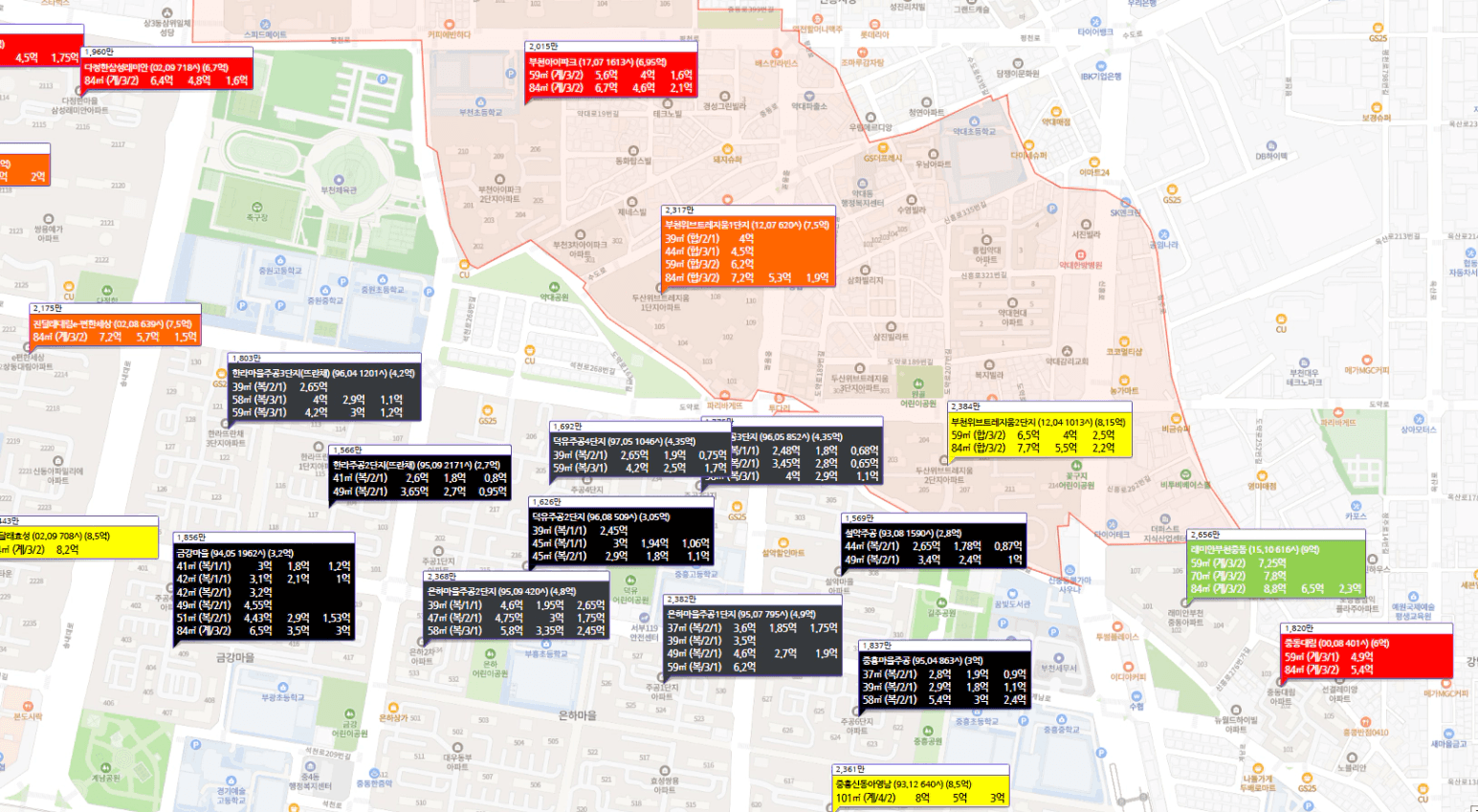Click the 역대한방병원 hospital icon

click(1080, 255)
